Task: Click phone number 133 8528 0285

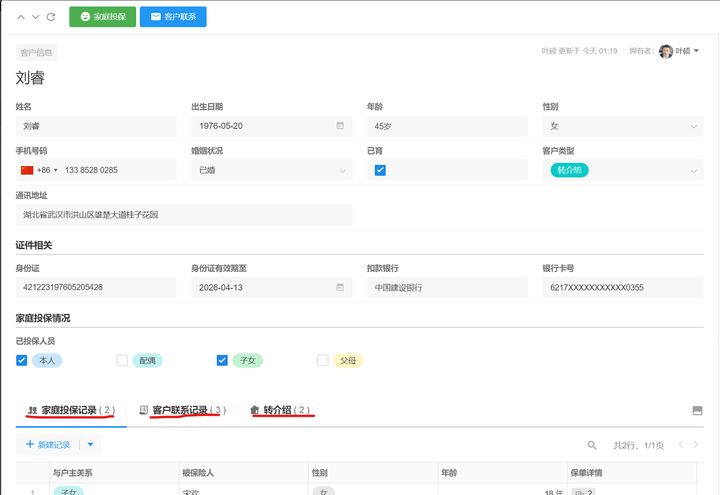Action: point(91,170)
